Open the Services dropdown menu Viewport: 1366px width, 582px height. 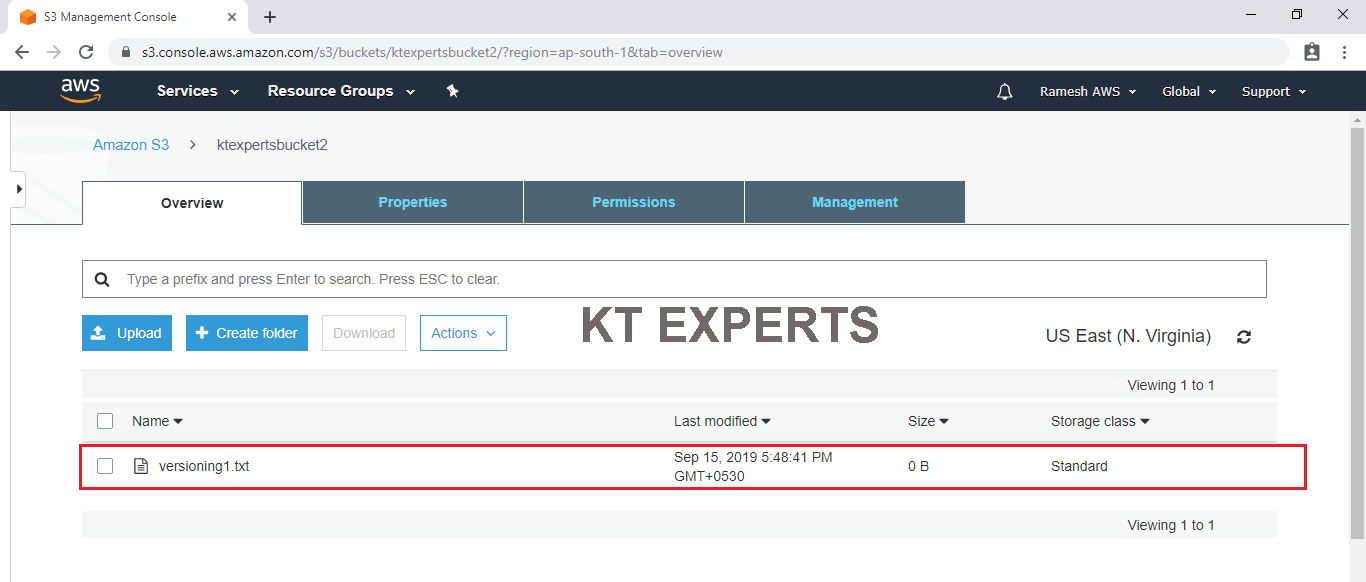[x=198, y=91]
